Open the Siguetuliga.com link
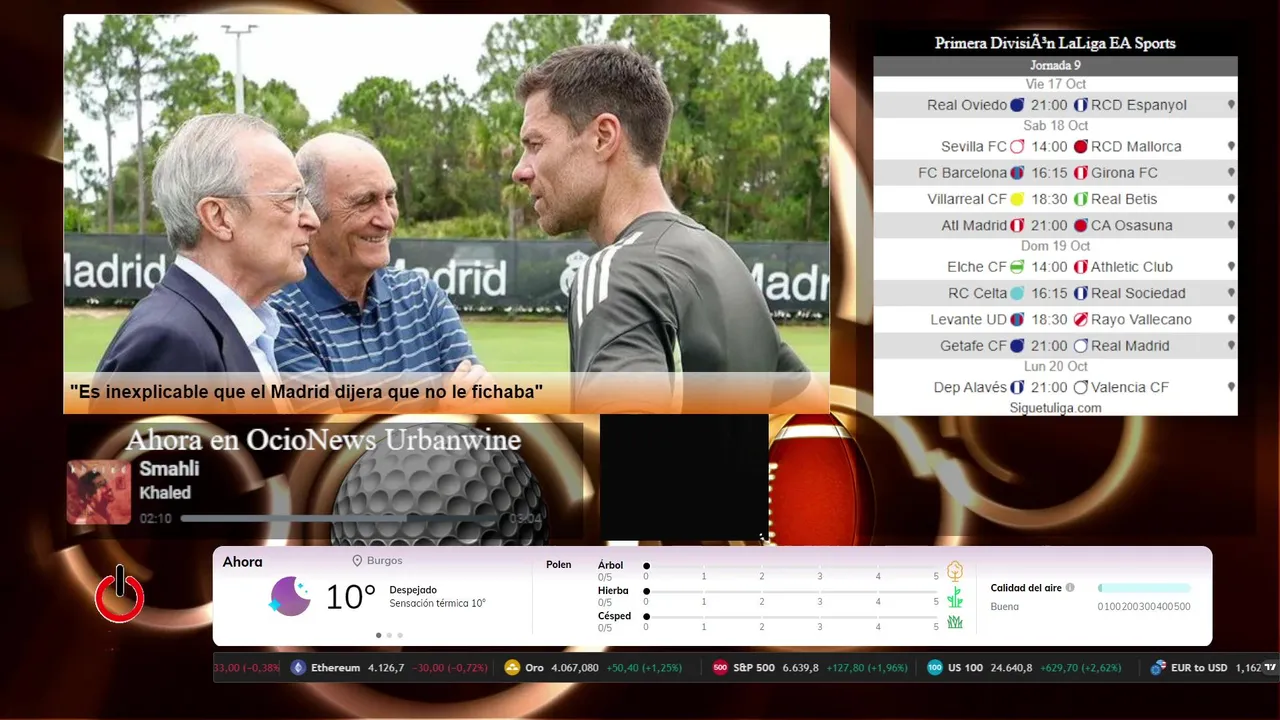This screenshot has height=720, width=1280. tap(1055, 408)
